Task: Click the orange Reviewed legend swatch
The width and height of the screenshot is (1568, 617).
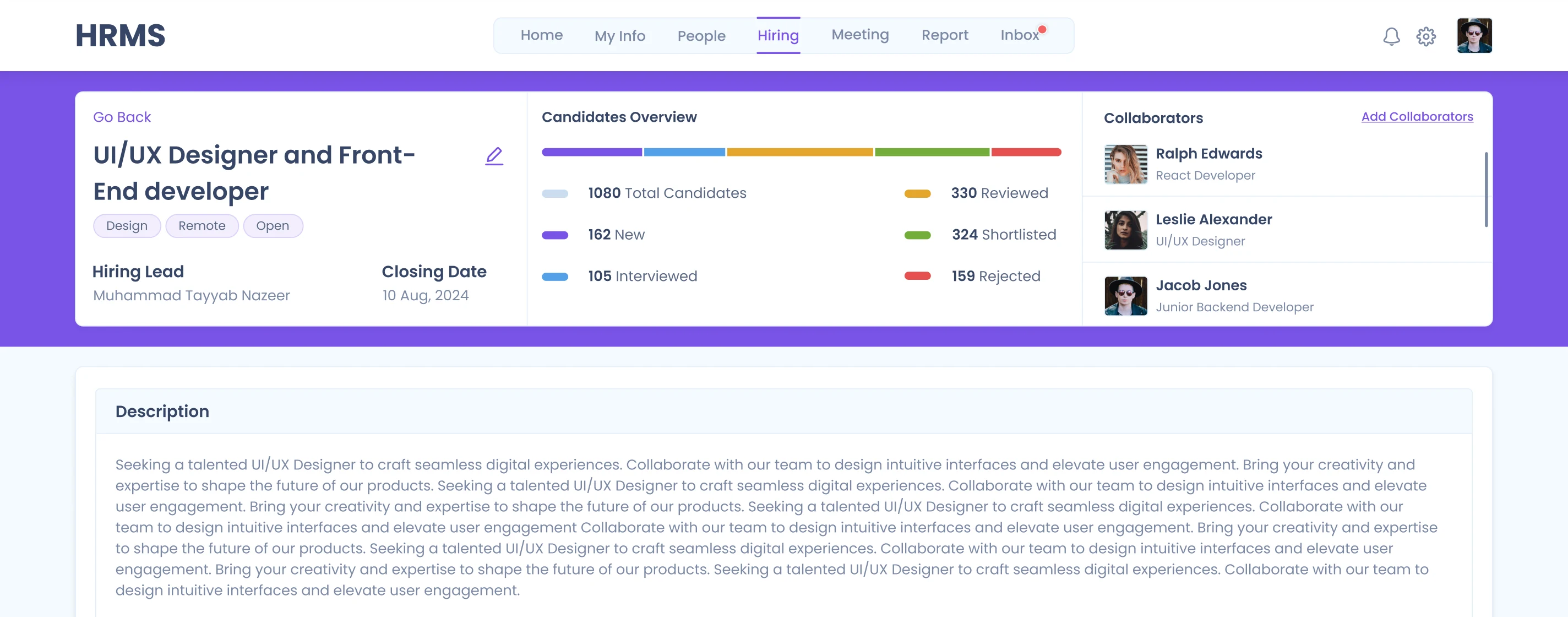Action: pos(917,194)
